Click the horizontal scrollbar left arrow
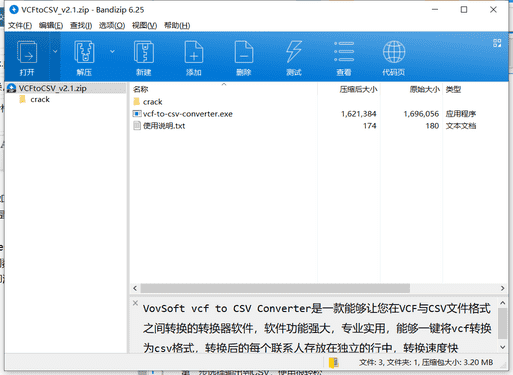This screenshot has width=513, height=375. coord(135,288)
